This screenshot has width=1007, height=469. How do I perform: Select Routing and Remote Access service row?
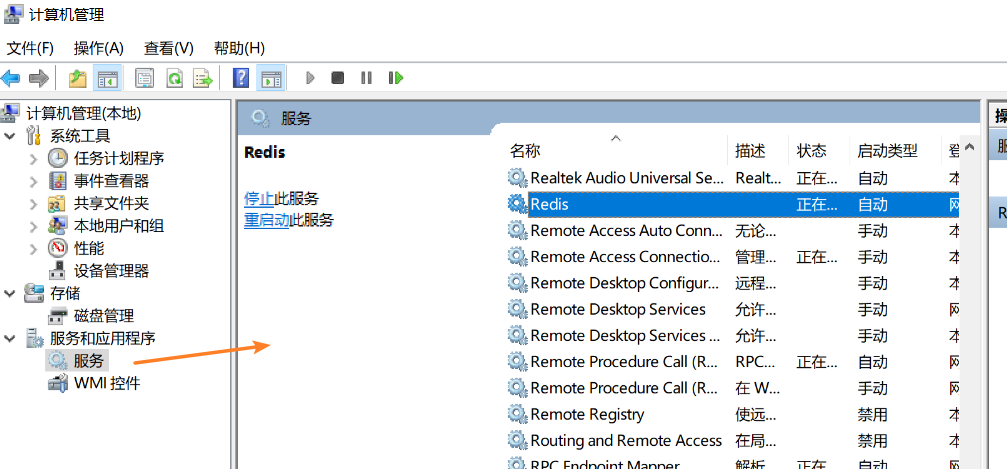click(733, 441)
